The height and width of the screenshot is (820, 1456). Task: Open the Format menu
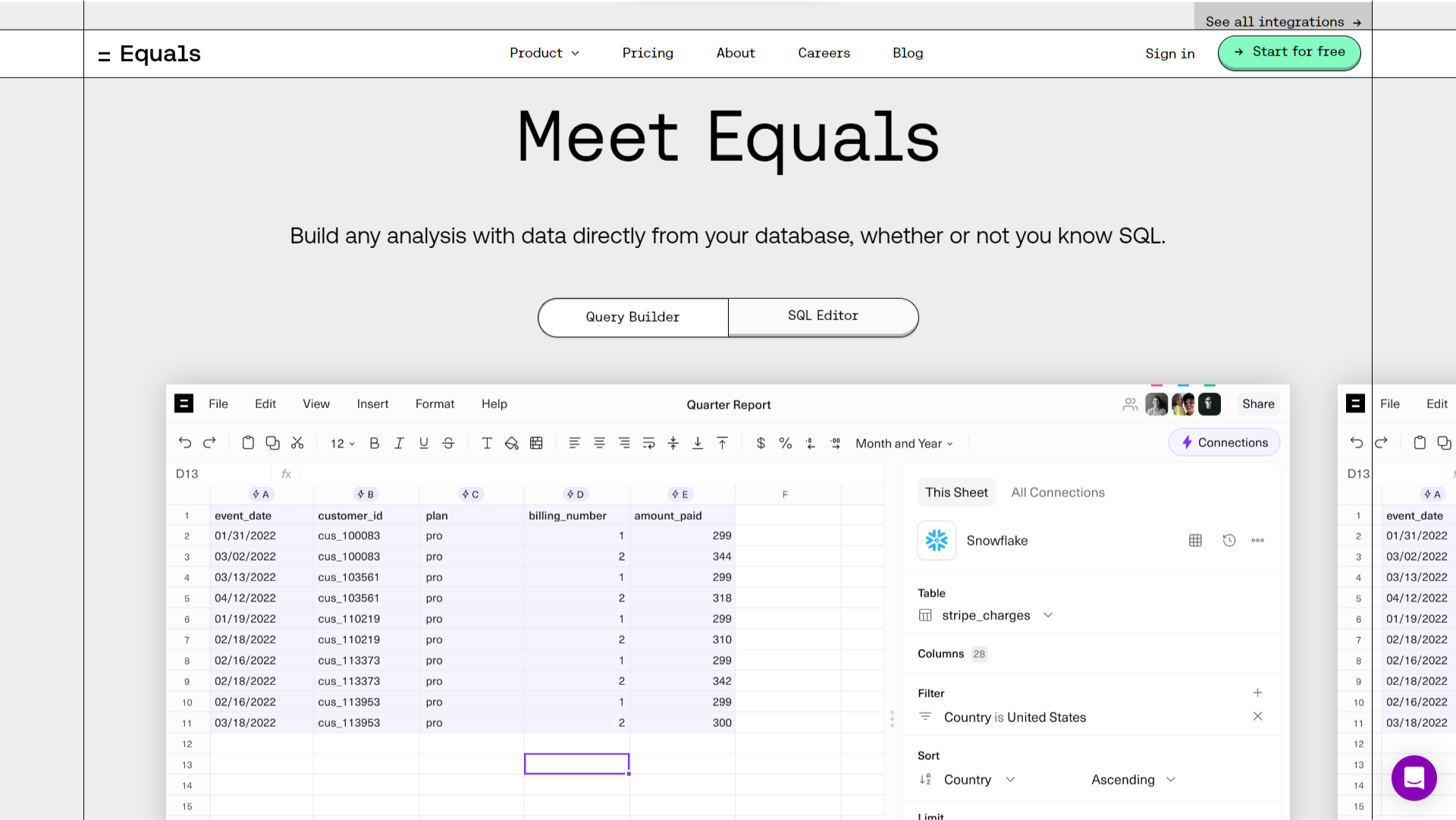point(435,404)
